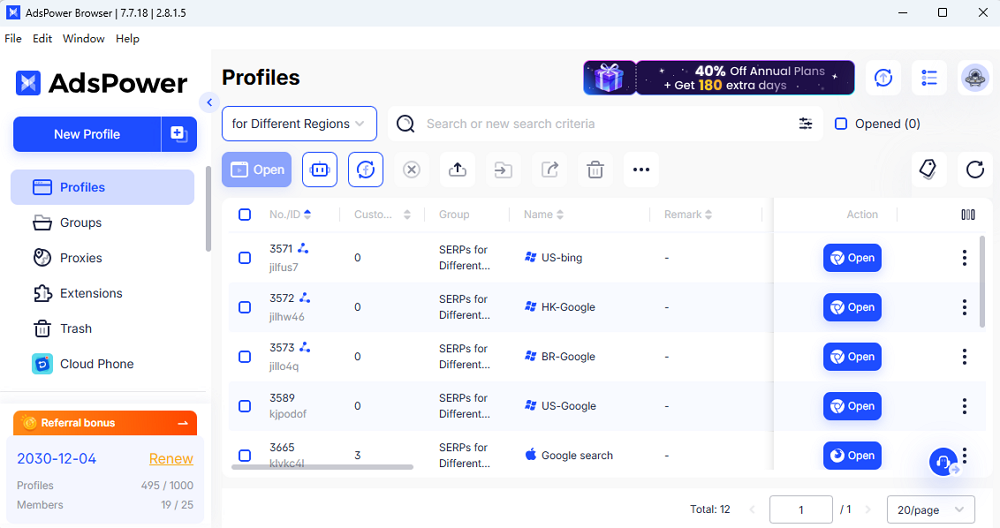Click the page number input box
This screenshot has height=528, width=1000.
(801, 510)
